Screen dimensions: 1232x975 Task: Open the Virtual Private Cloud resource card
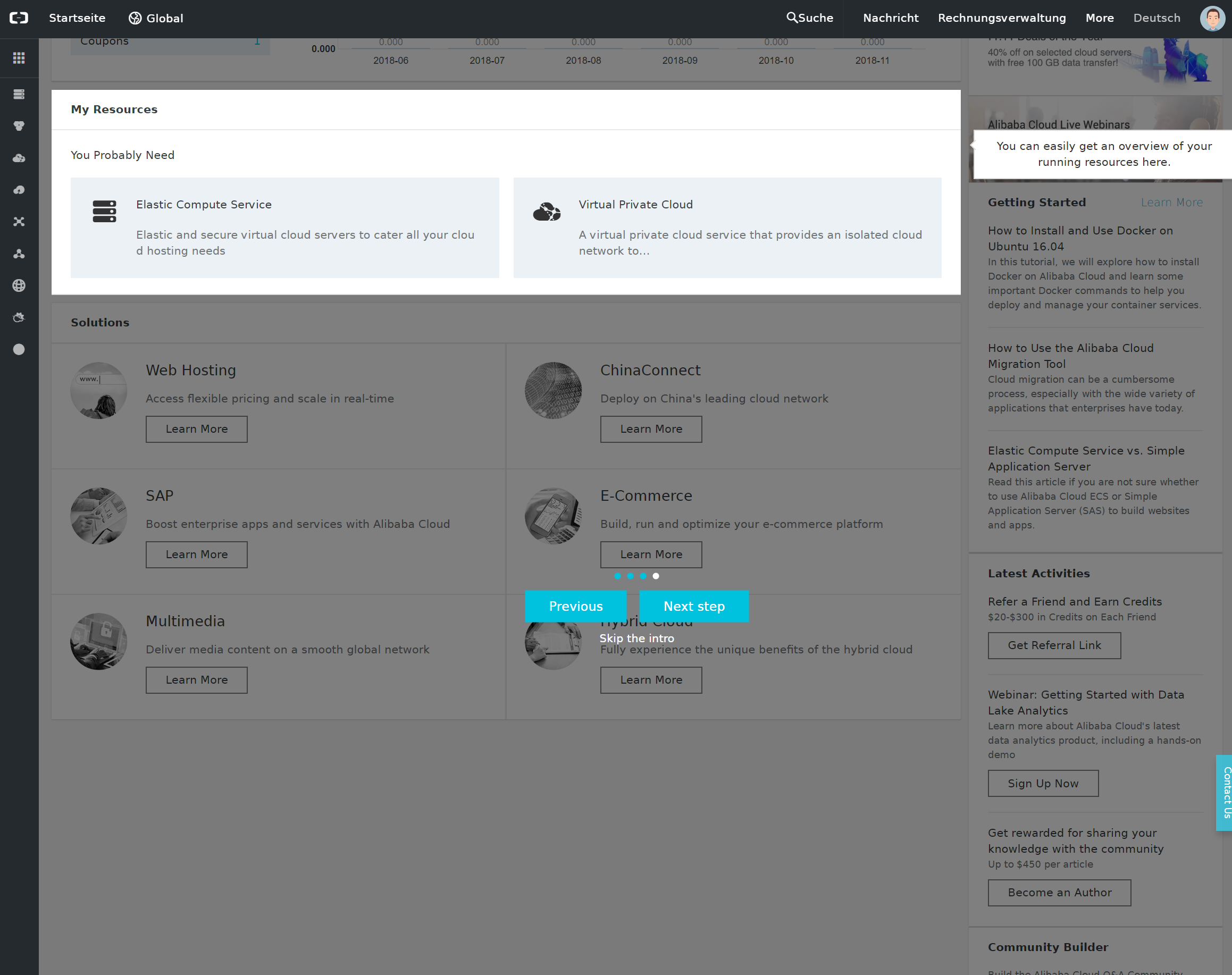click(727, 228)
